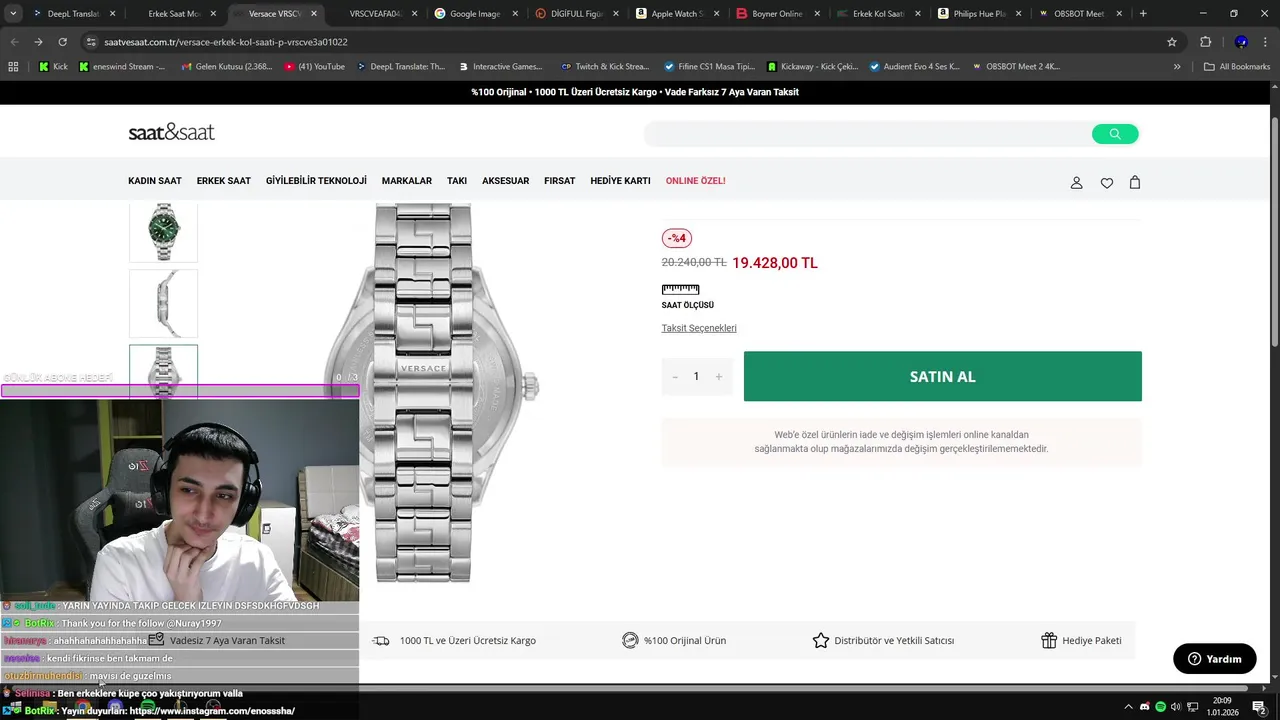Decrease quantity with the minus button

[675, 377]
